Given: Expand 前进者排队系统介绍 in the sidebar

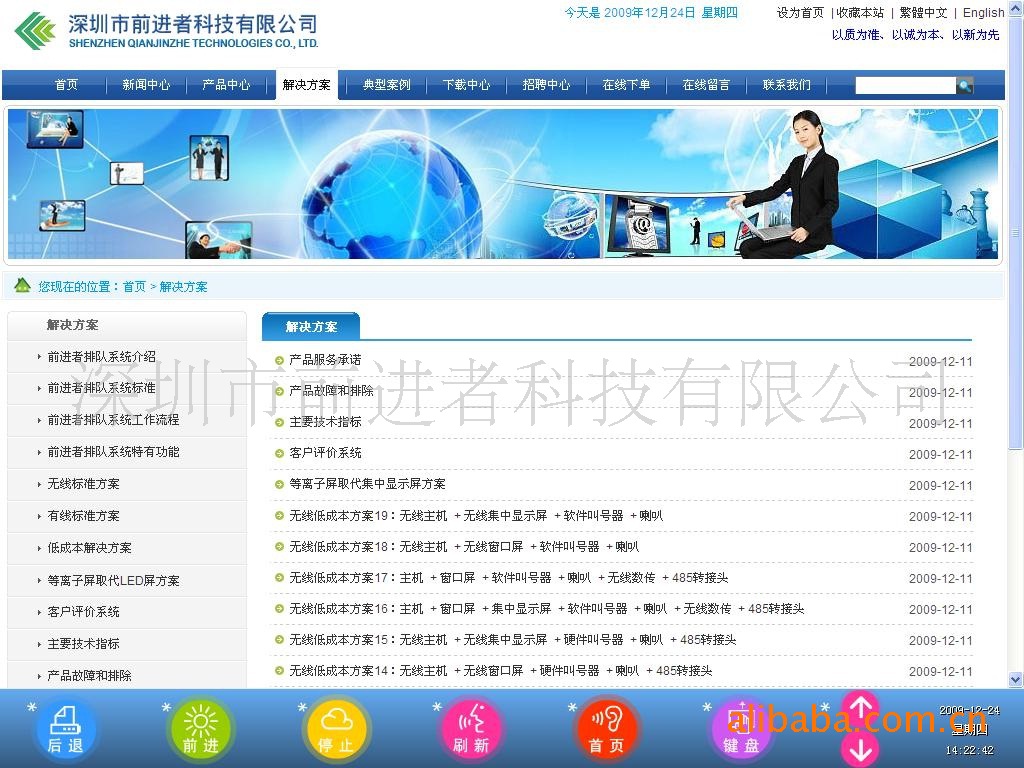Looking at the screenshot, I should click(x=101, y=357).
